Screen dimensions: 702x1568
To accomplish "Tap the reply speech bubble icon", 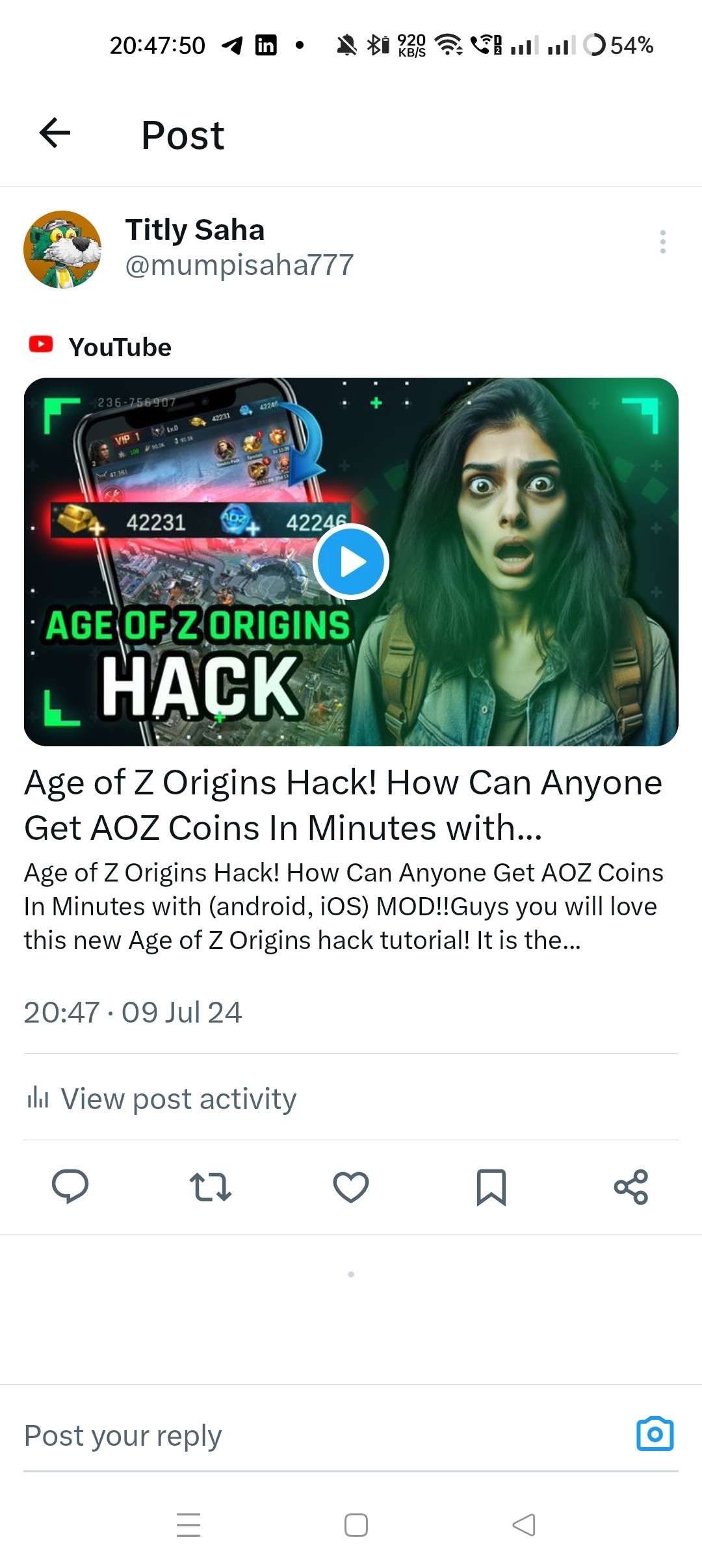I will click(x=70, y=1186).
